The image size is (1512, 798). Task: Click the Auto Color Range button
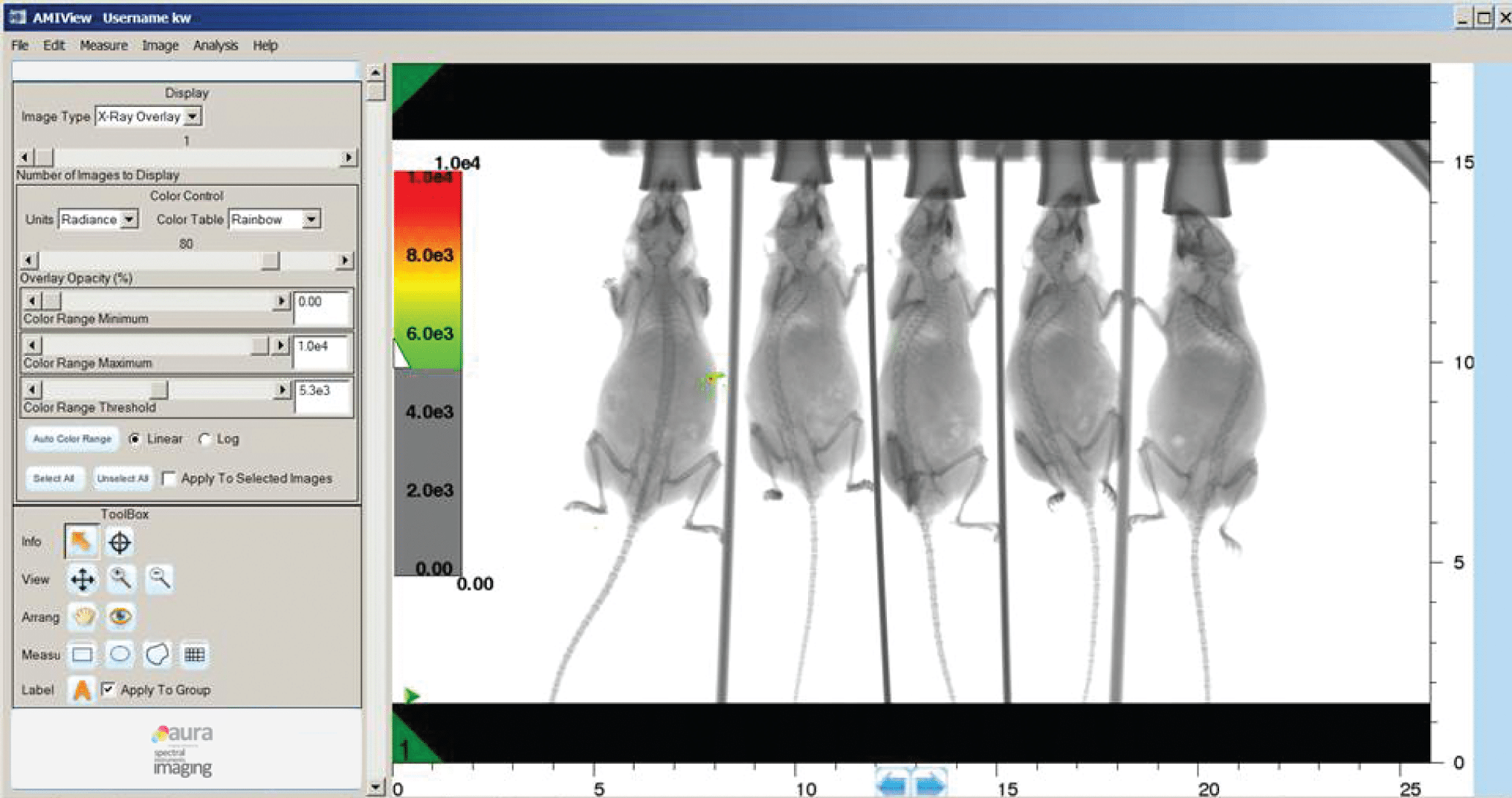point(71,439)
